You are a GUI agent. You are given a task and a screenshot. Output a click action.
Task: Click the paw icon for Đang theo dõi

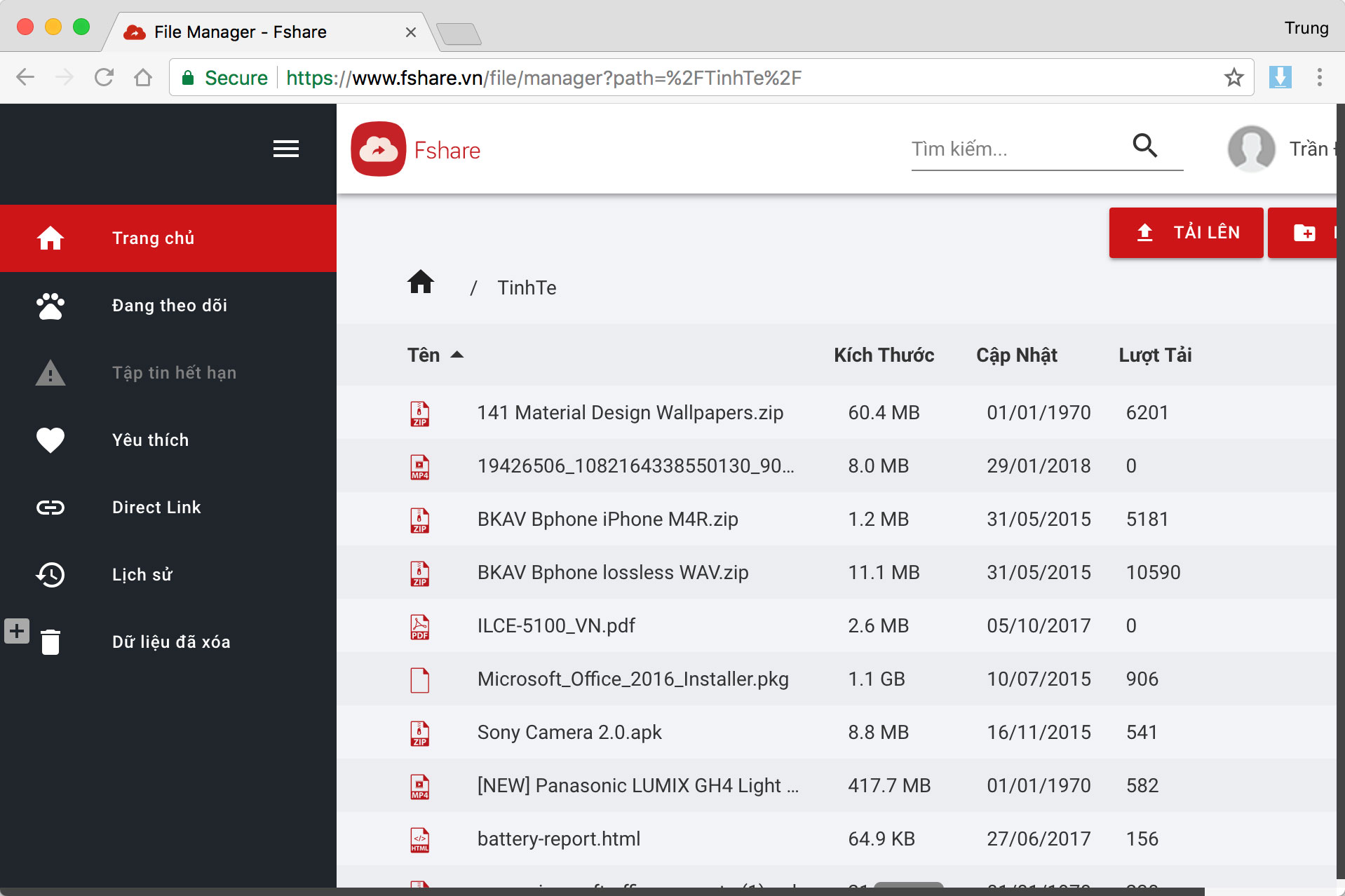[x=50, y=306]
